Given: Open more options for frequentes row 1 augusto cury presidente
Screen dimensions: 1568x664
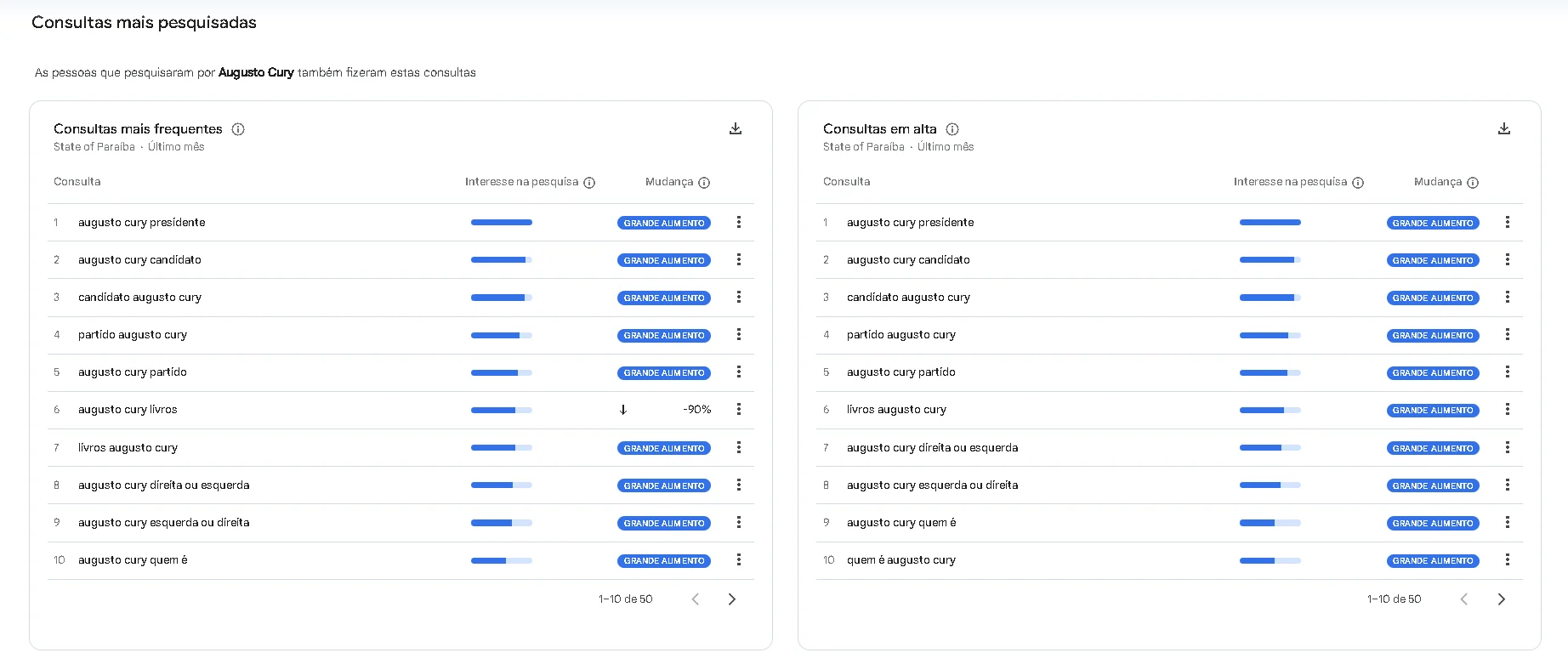Looking at the screenshot, I should pos(739,222).
